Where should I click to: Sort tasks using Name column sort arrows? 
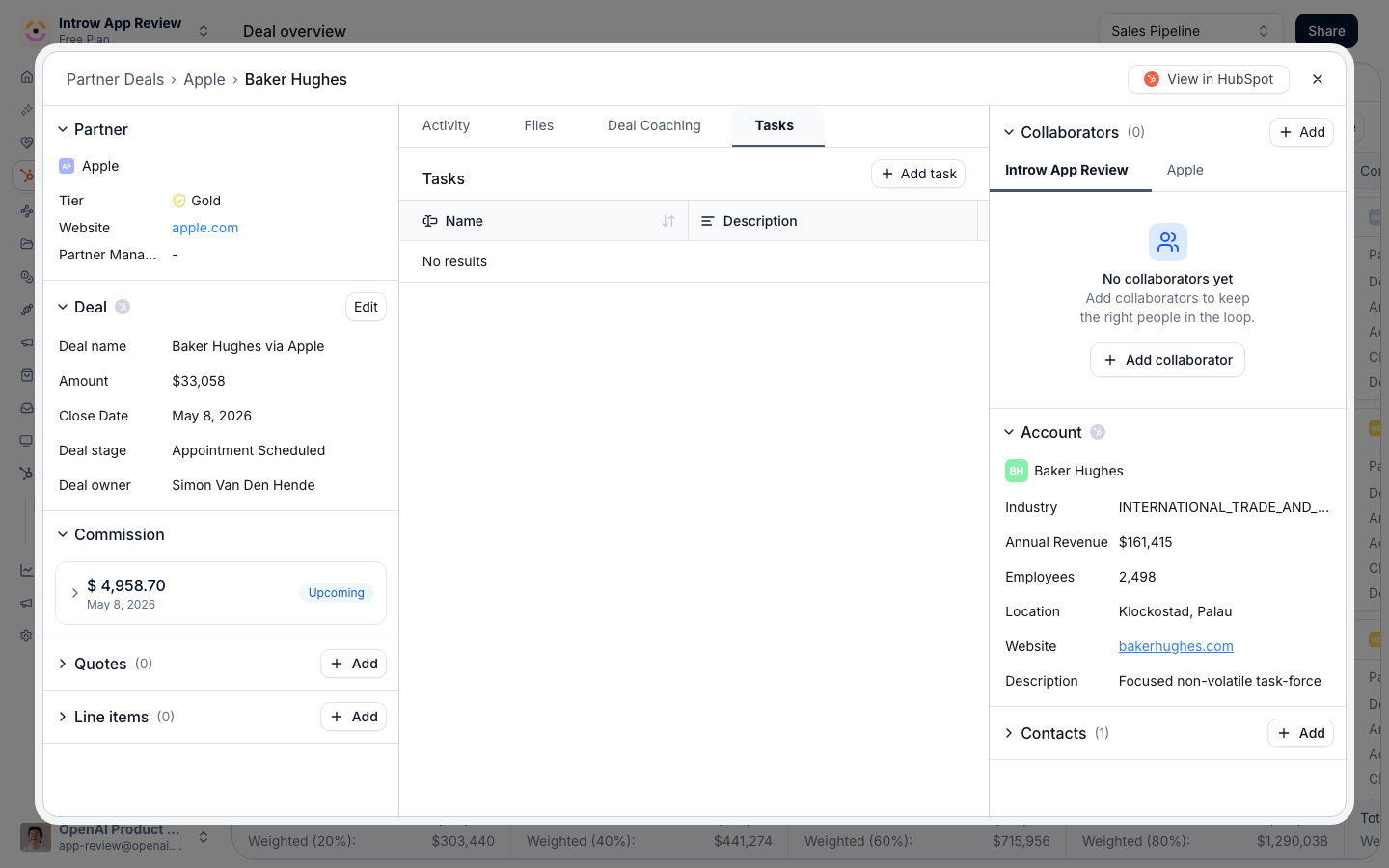click(x=668, y=221)
